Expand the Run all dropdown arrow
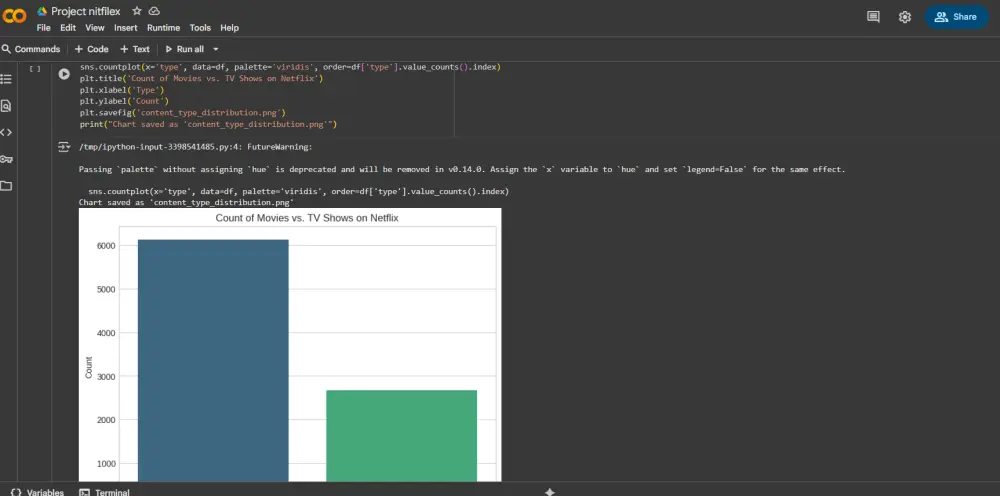Screen dimensions: 1000x496 [x=216, y=49]
